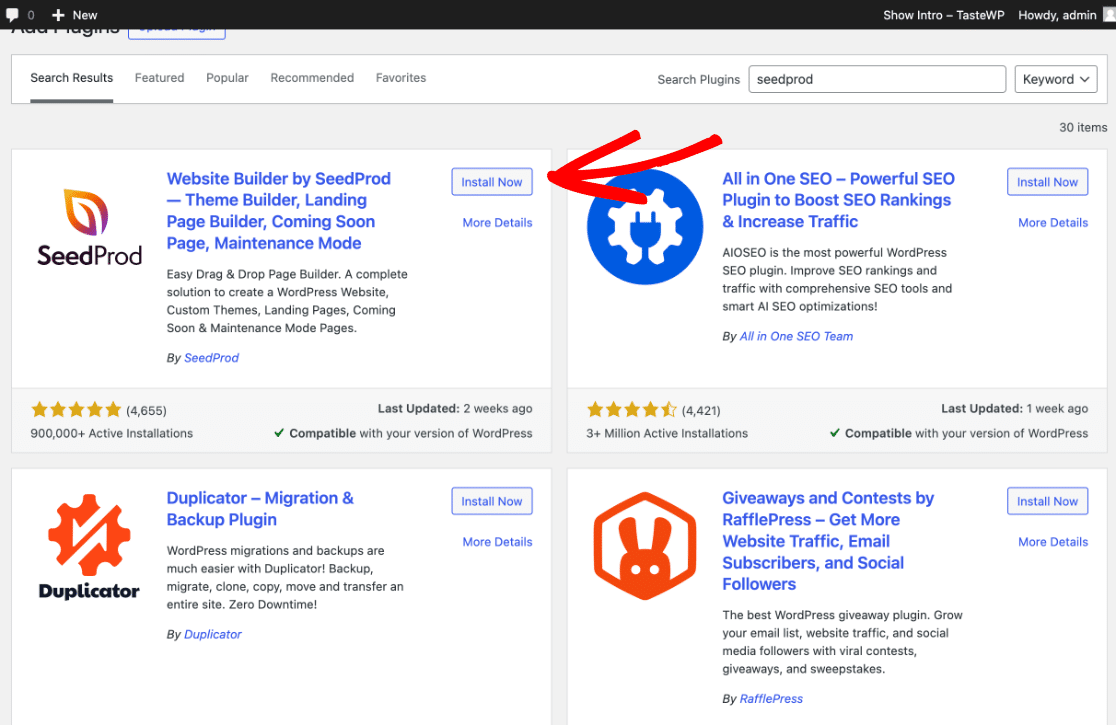This screenshot has width=1116, height=725.
Task: Open More Details for RafflePress plugin
Action: (1053, 542)
